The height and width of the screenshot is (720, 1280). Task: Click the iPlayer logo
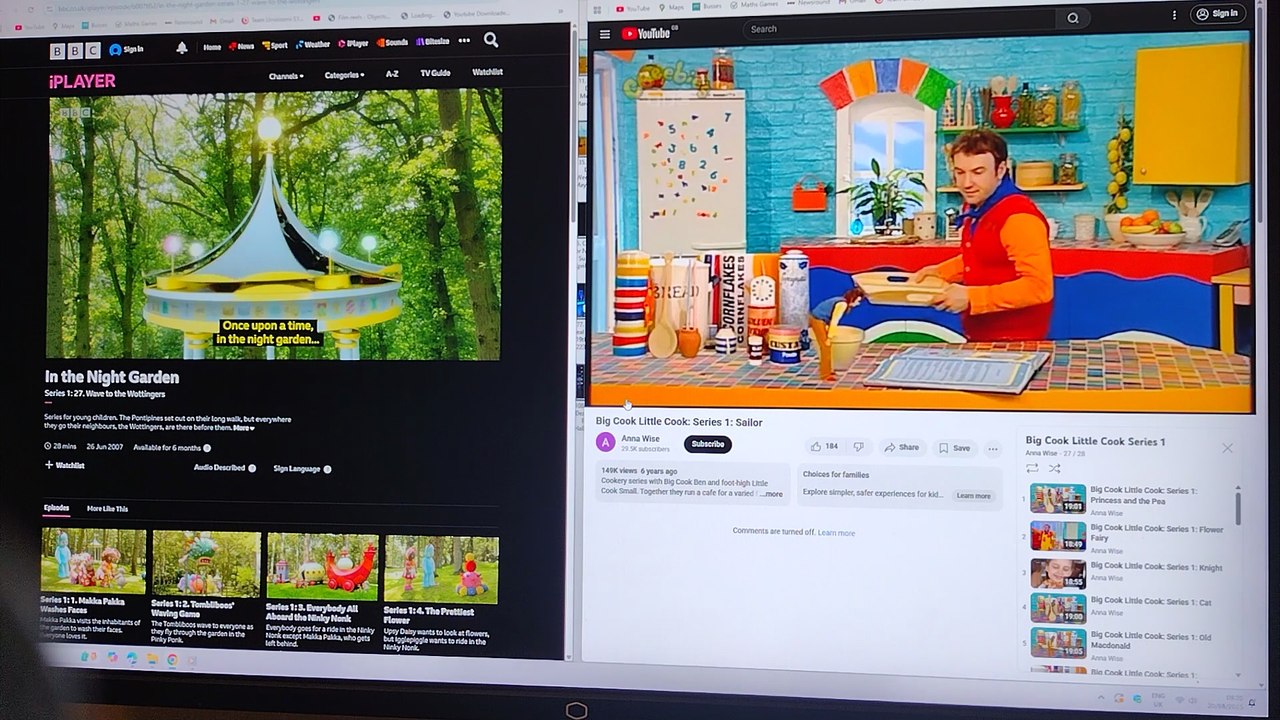click(x=82, y=81)
